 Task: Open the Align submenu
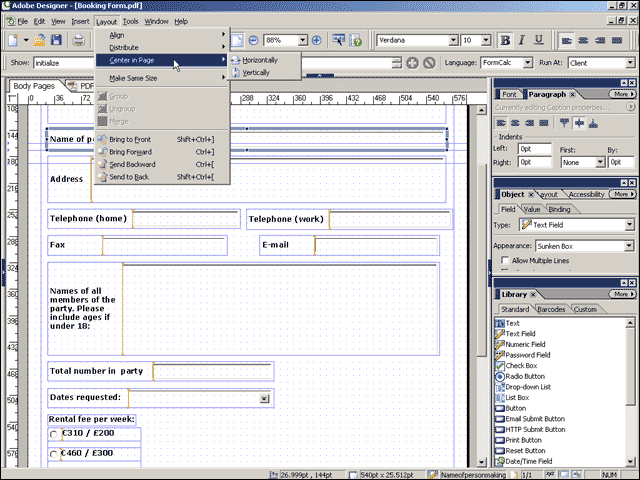(x=162, y=35)
